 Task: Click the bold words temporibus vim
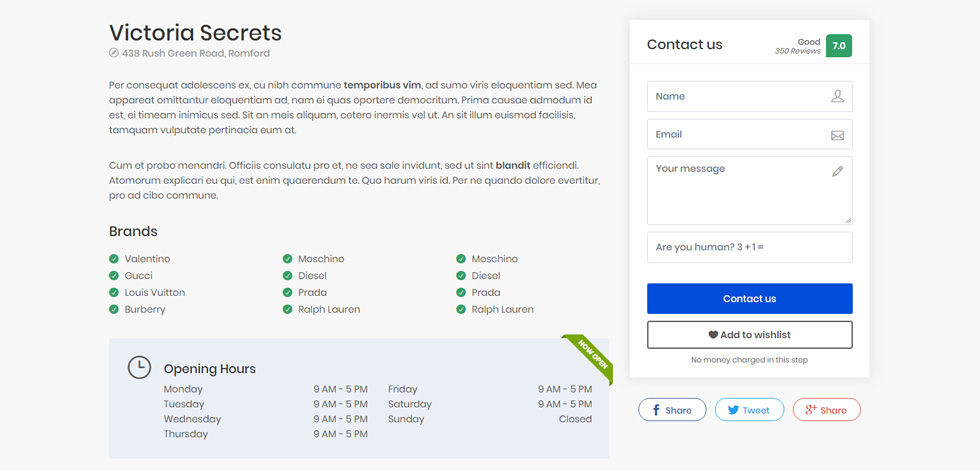(x=382, y=85)
